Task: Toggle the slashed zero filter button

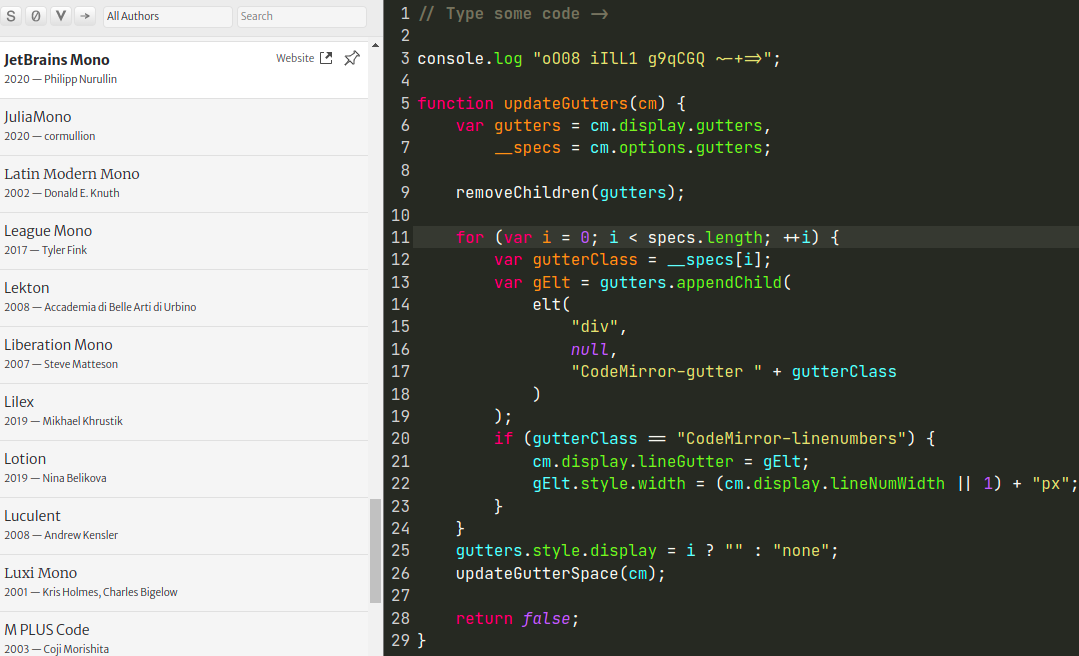Action: coord(36,16)
